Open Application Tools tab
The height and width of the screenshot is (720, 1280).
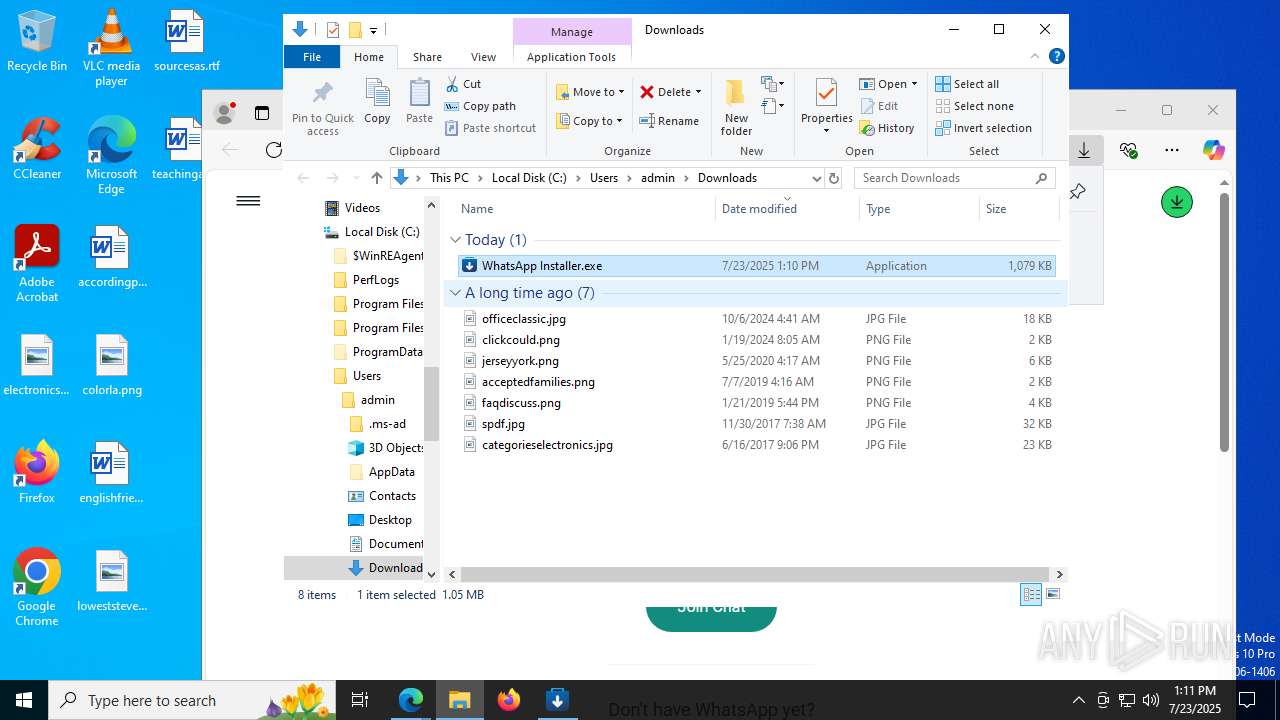[x=571, y=57]
